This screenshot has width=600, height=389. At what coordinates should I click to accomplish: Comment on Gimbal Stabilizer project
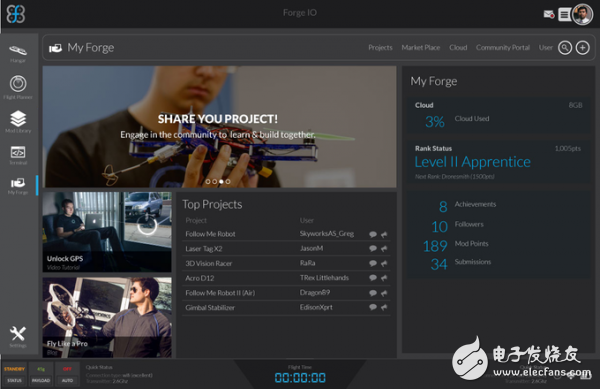(x=373, y=307)
